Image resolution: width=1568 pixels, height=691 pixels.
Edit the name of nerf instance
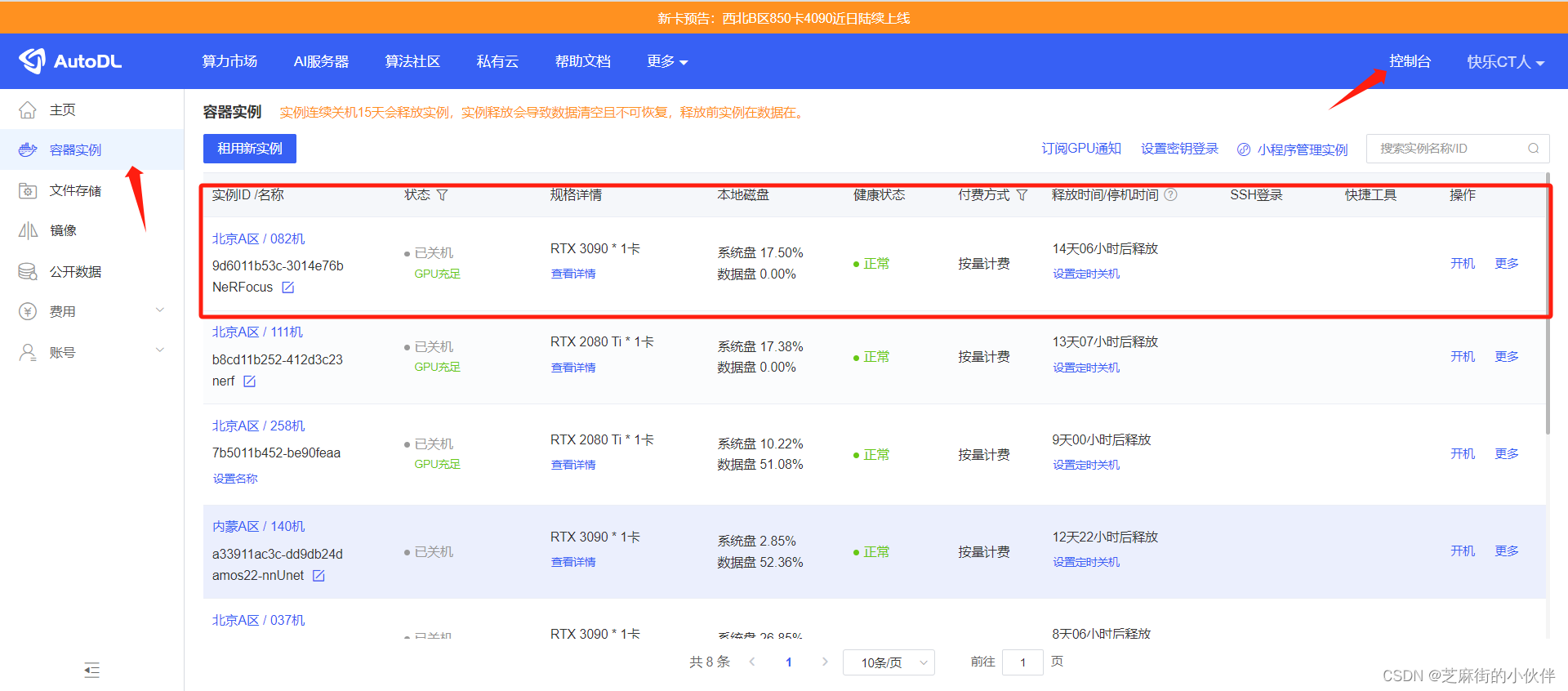tap(249, 381)
